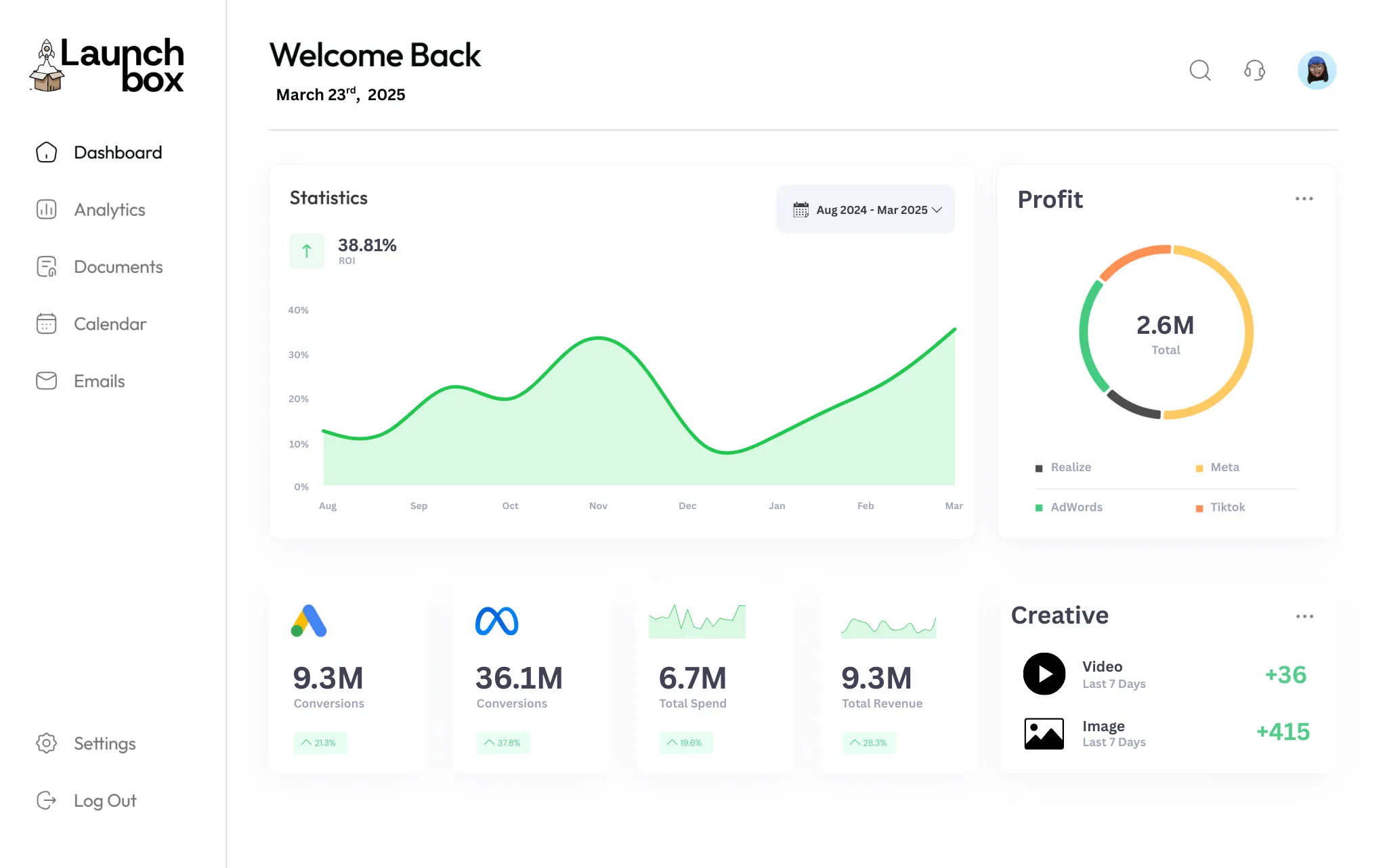
Task: Open the profile avatar picture
Action: click(1316, 70)
